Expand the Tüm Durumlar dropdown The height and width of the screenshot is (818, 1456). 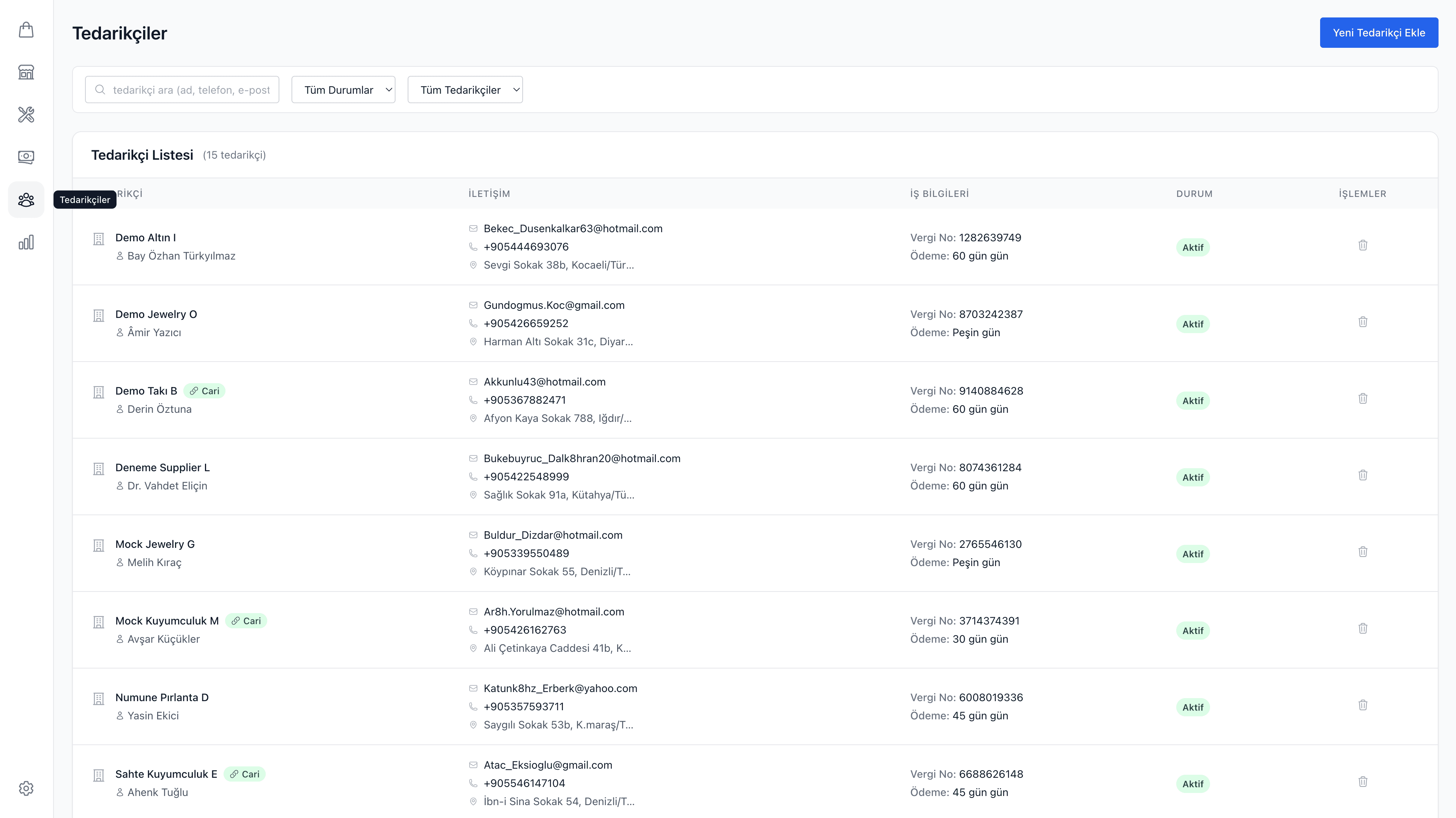click(343, 90)
